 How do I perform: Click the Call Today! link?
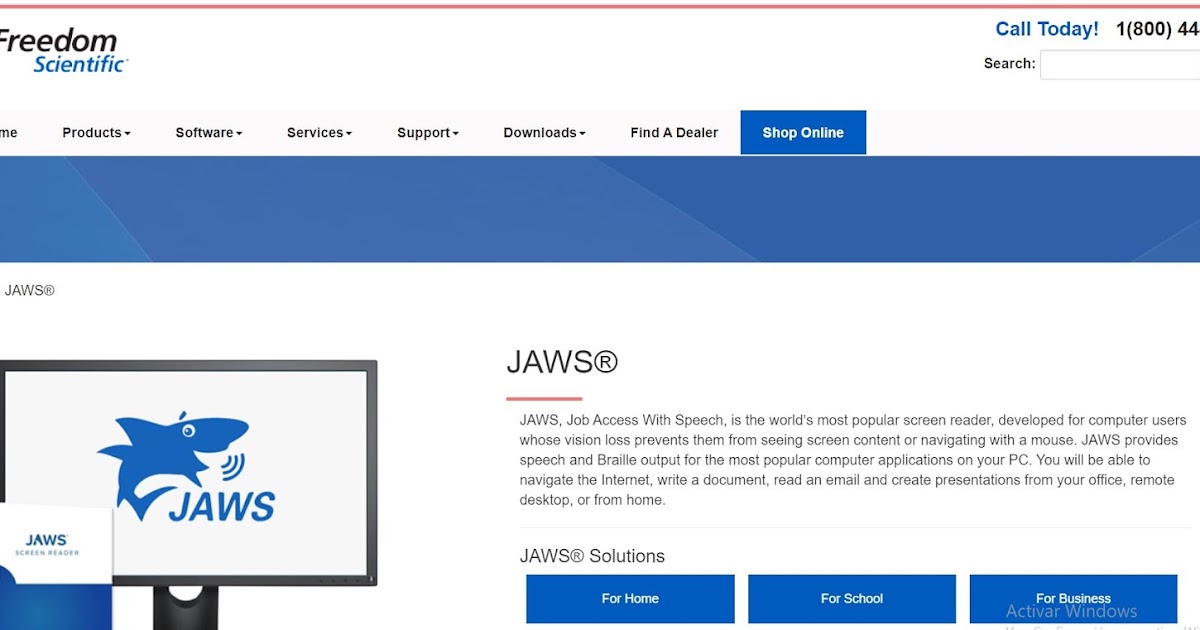click(x=1047, y=29)
